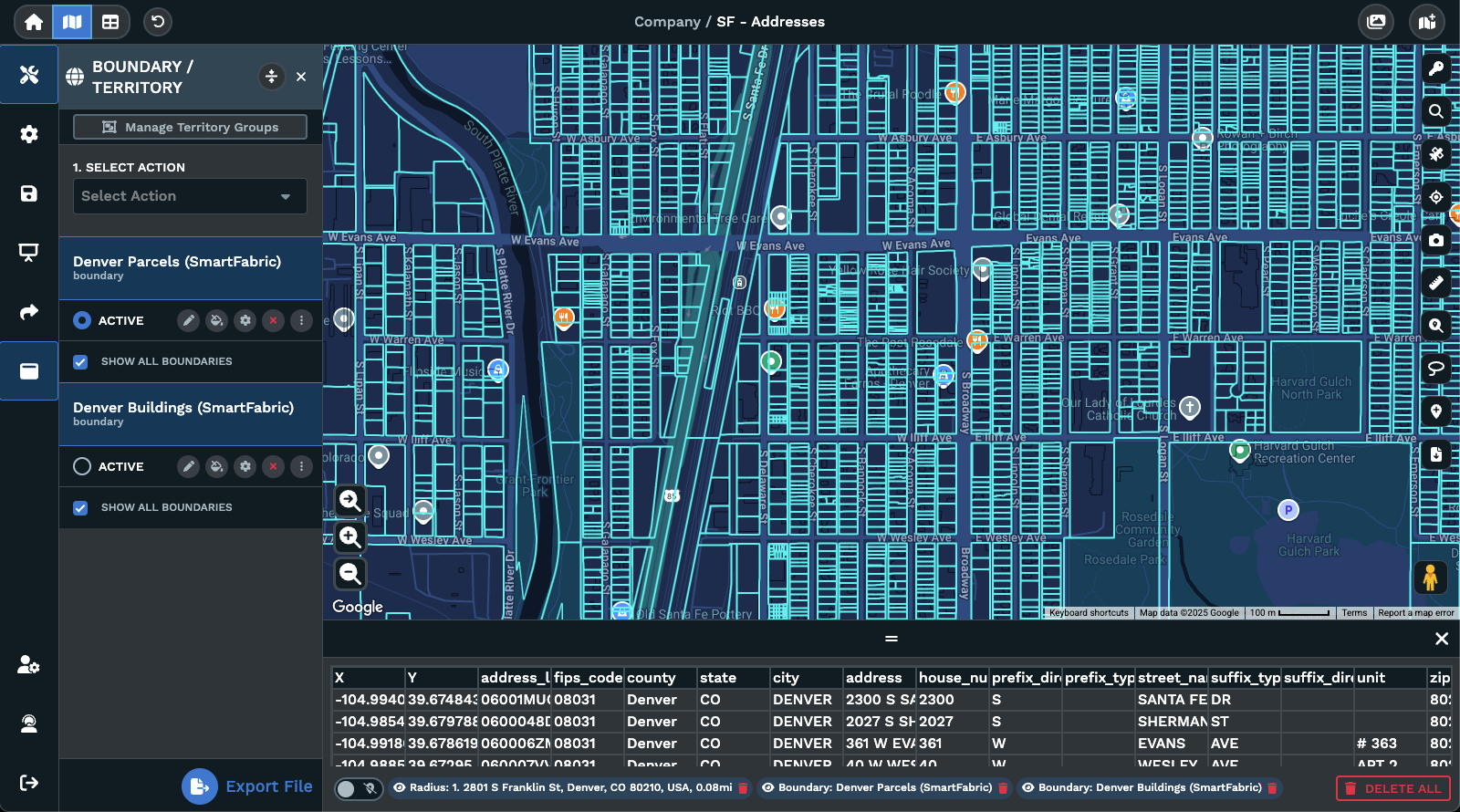Image resolution: width=1460 pixels, height=812 pixels.
Task: Activate the lasso selection tool
Action: coord(1436,369)
